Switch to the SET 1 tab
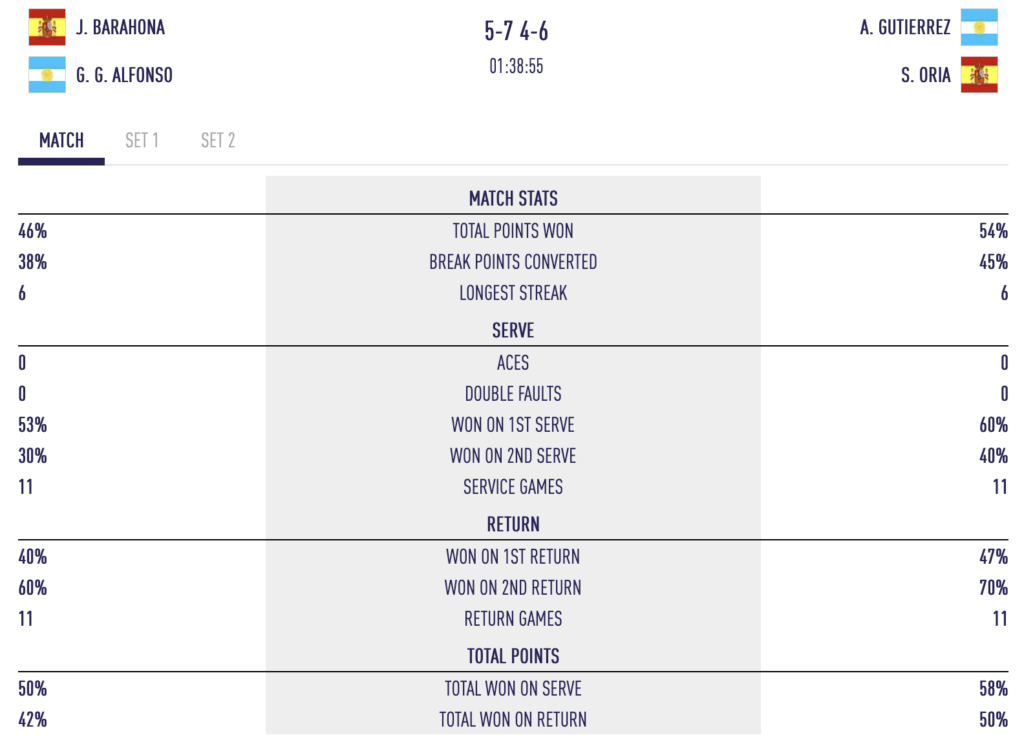Viewport: 1024px width, 746px height. (x=142, y=141)
